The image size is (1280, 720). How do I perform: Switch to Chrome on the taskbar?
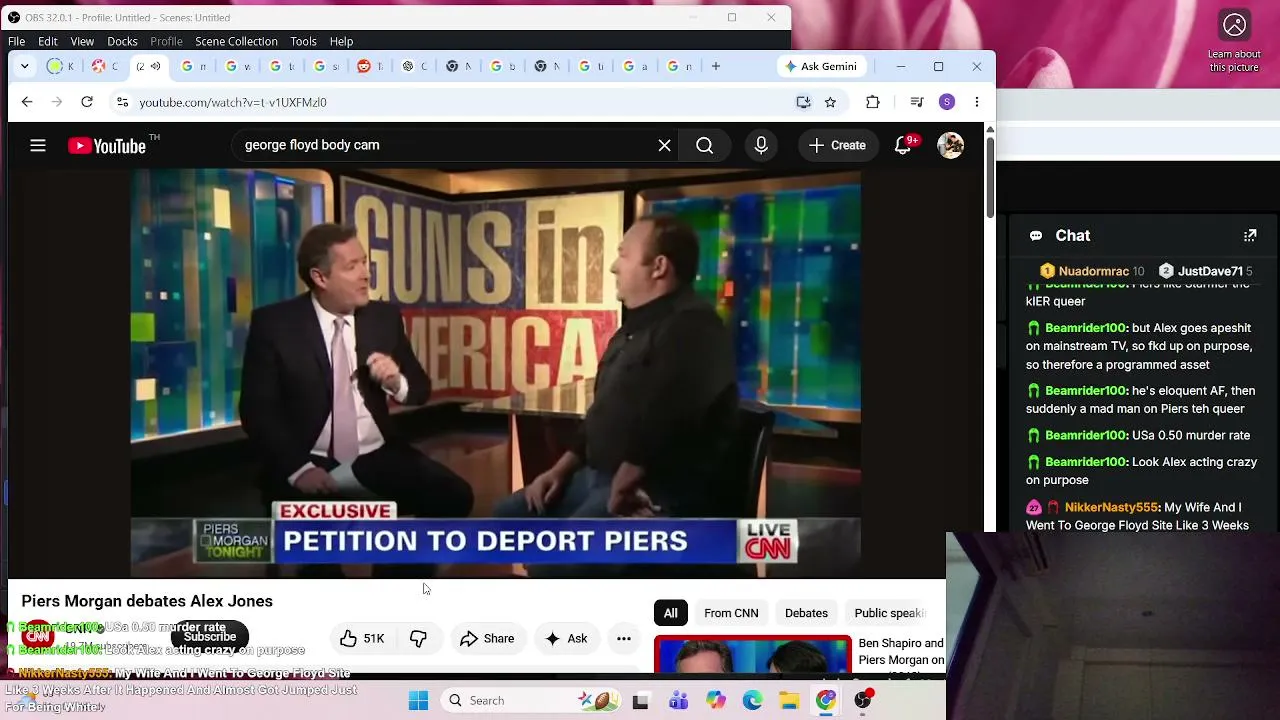tap(826, 701)
